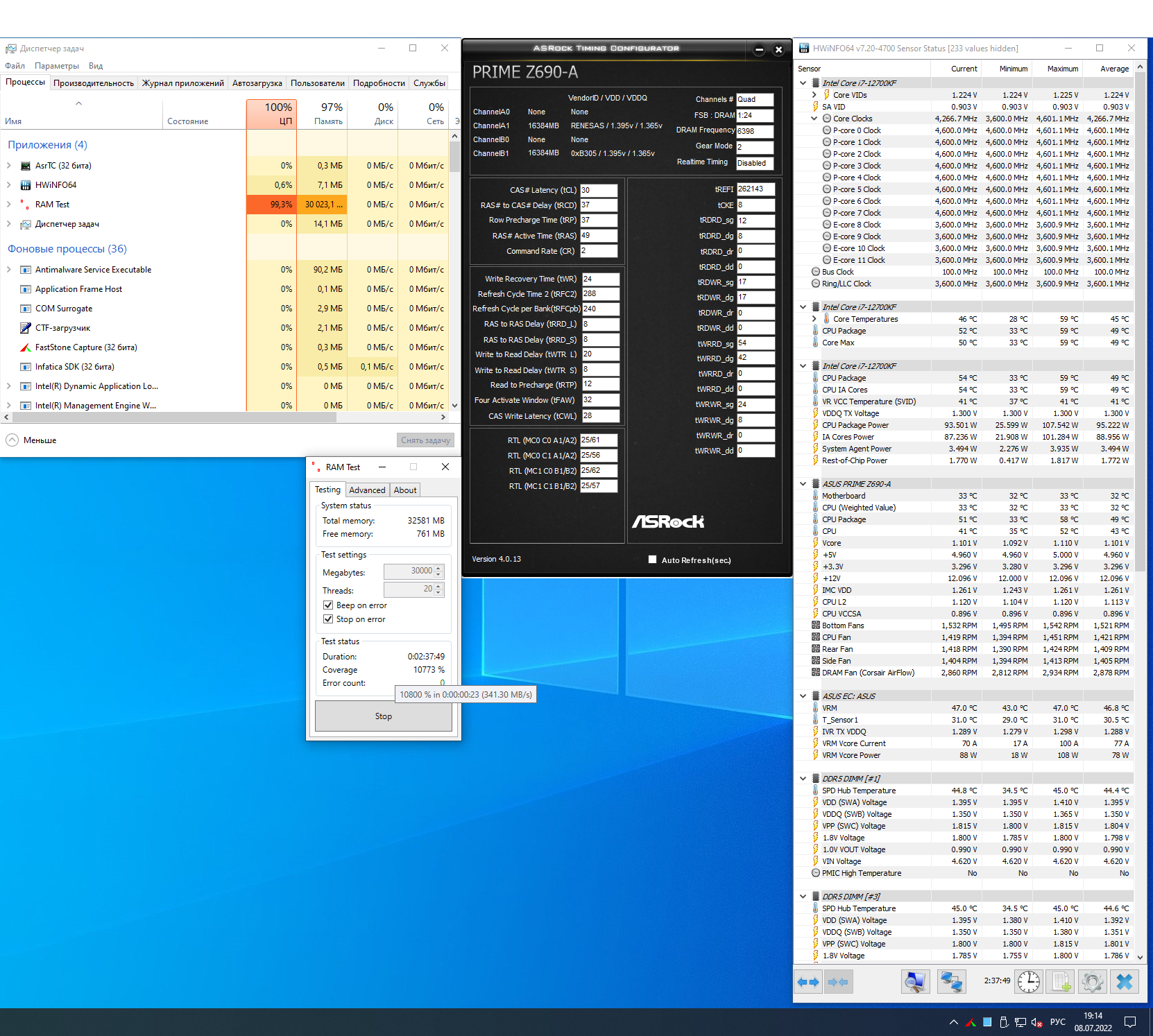Show hidden tray icons chevron
The width and height of the screenshot is (1153, 1036).
[x=954, y=1022]
